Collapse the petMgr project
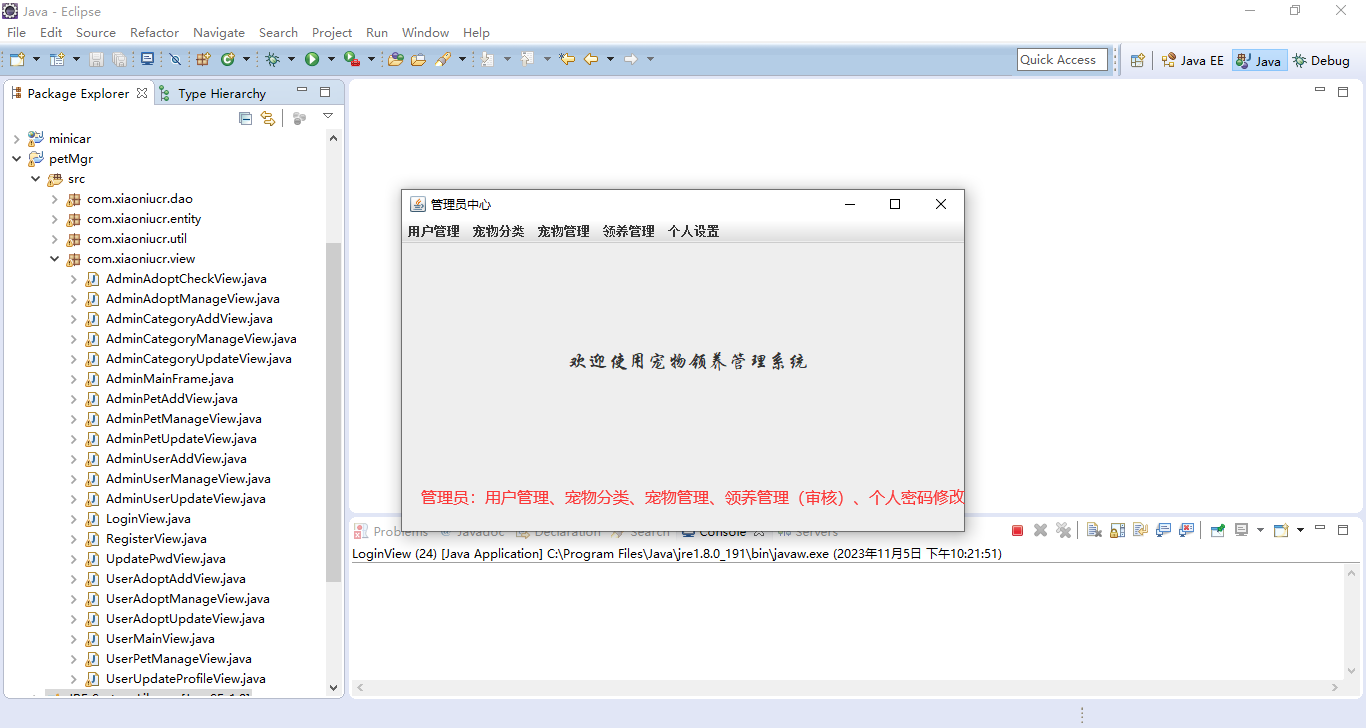Screen dimensions: 1366x728 coord(16,159)
